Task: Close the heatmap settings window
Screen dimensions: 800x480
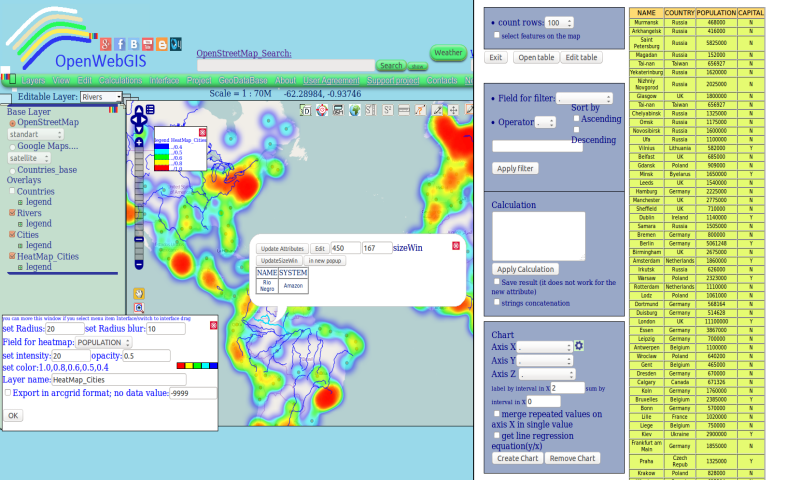Action: (214, 325)
